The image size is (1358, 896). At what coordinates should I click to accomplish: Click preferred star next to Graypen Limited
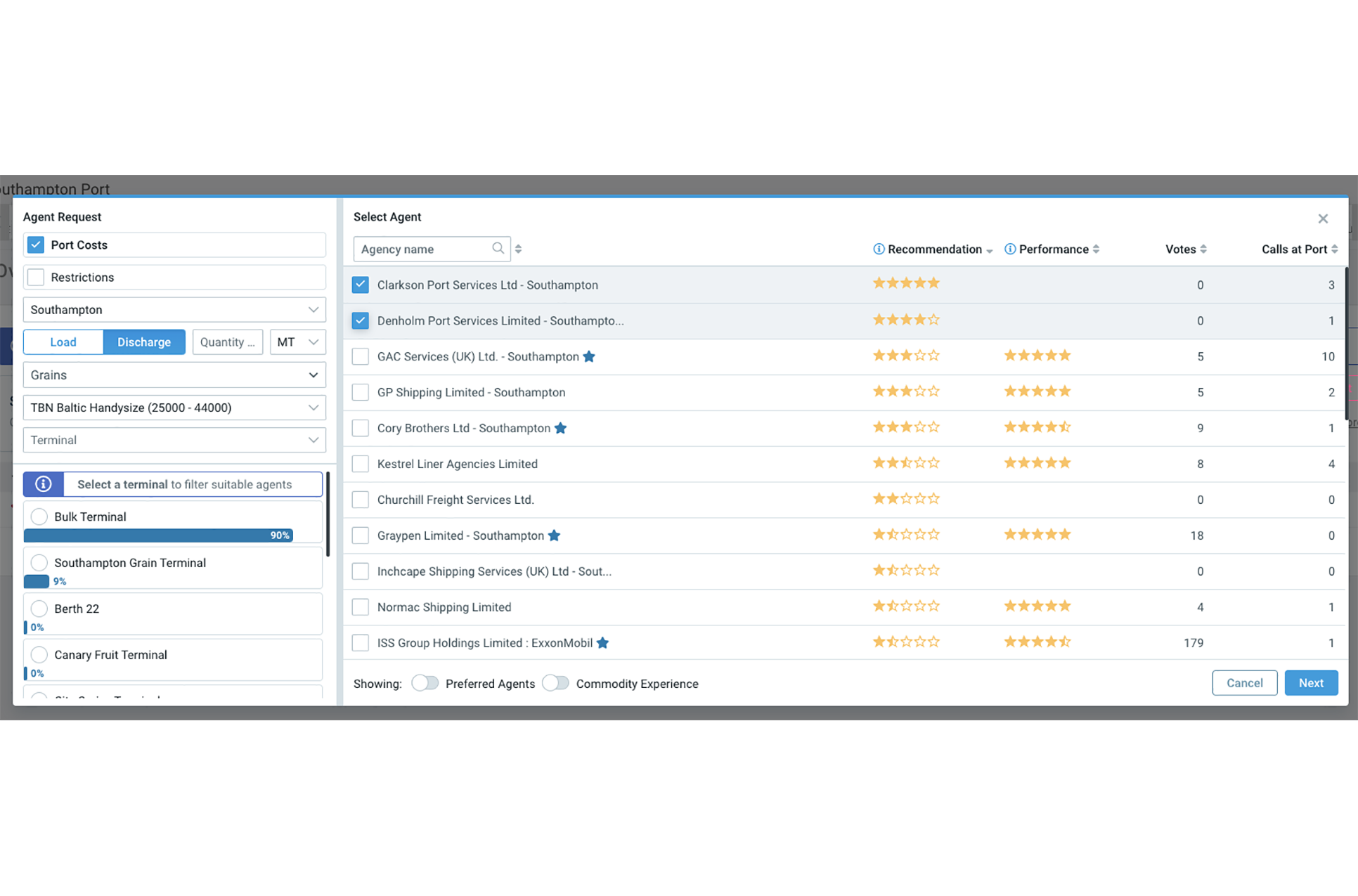pyautogui.click(x=554, y=535)
